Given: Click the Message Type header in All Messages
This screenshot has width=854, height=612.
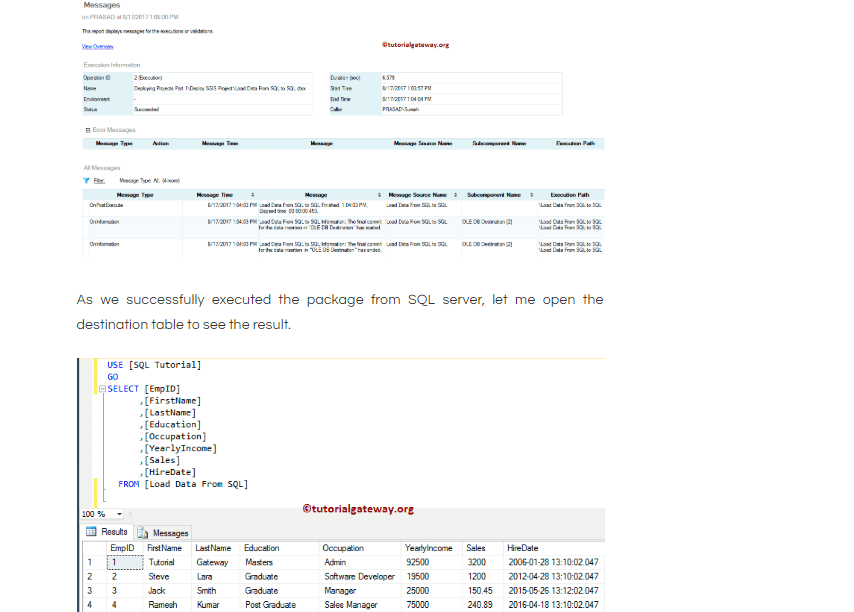Looking at the screenshot, I should click(135, 195).
